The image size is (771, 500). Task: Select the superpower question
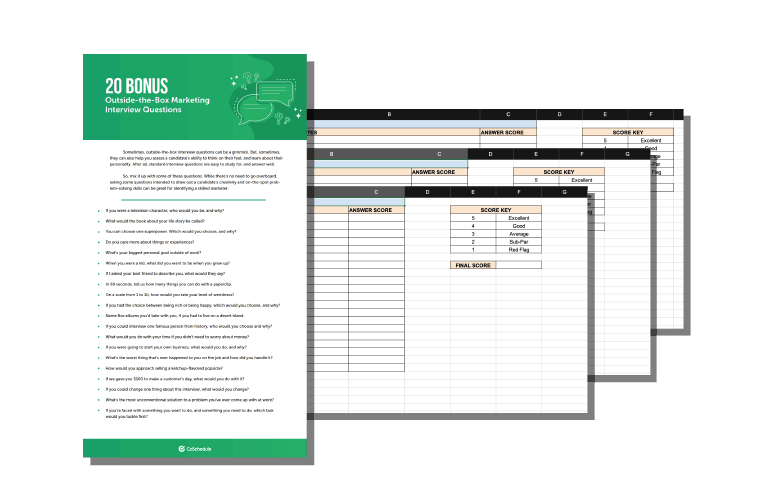click(x=171, y=232)
